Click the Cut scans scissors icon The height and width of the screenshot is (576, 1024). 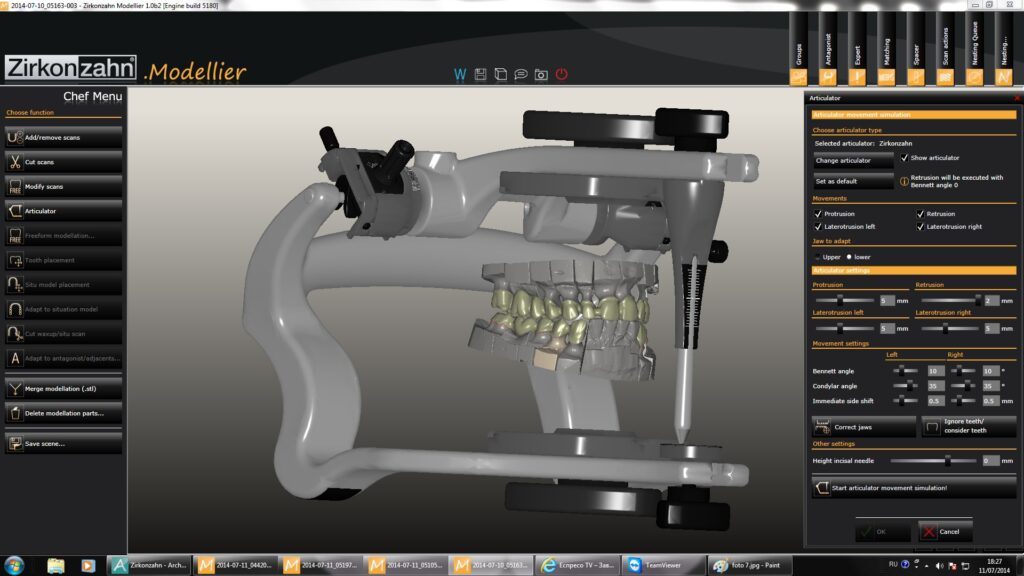[15, 162]
